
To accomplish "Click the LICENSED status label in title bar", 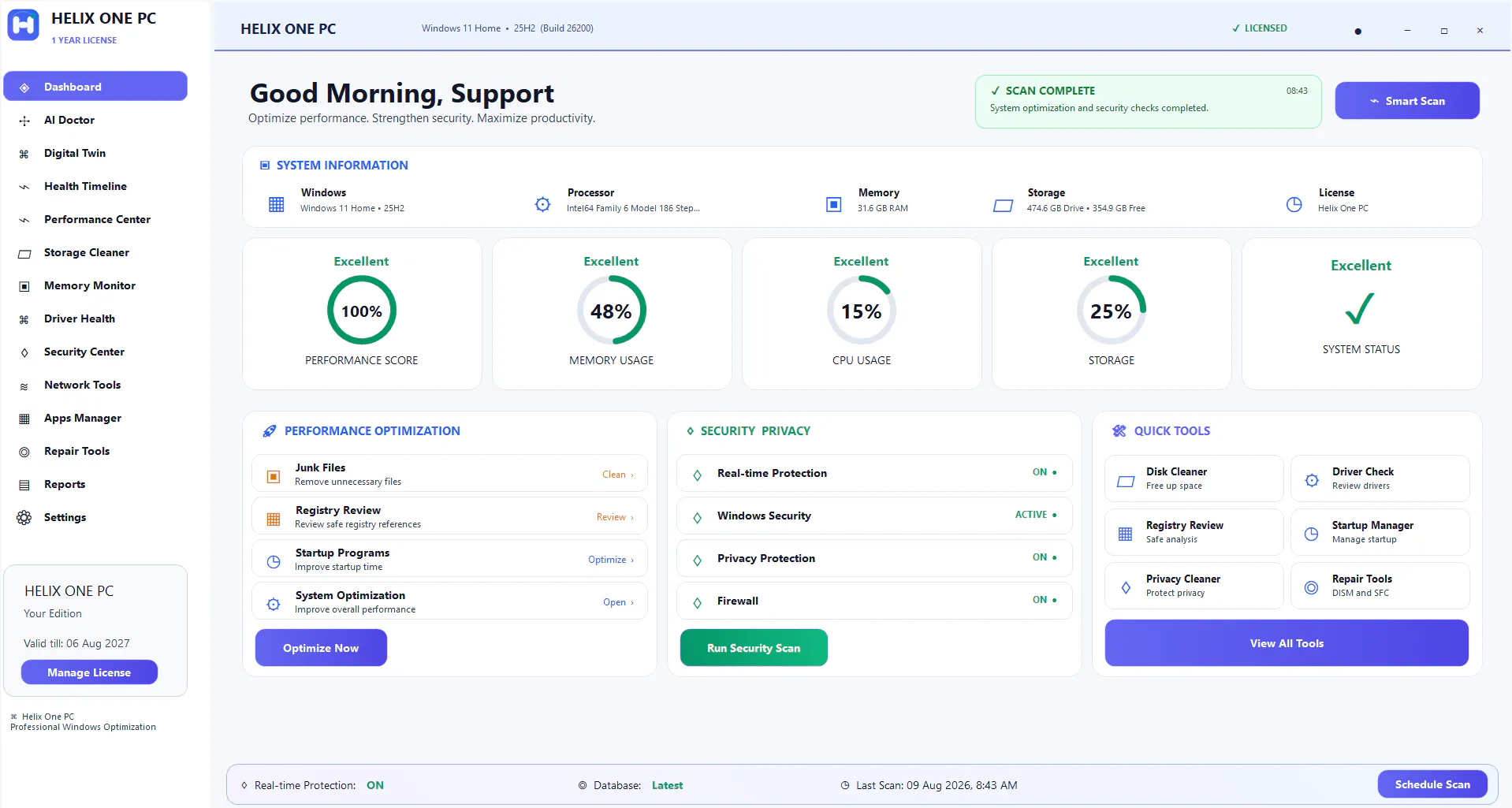I will tap(1260, 28).
